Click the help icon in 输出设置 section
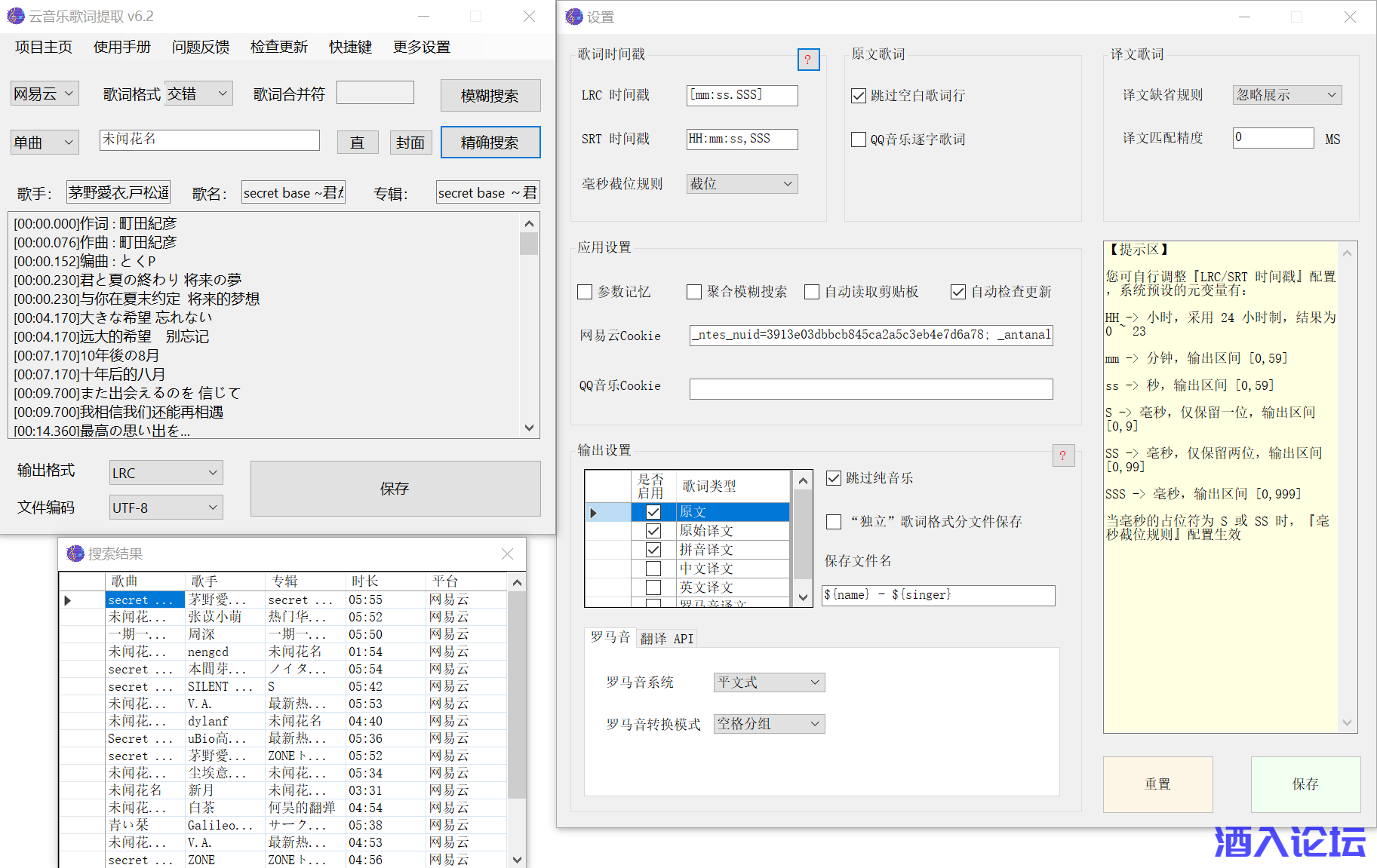 (x=1062, y=455)
